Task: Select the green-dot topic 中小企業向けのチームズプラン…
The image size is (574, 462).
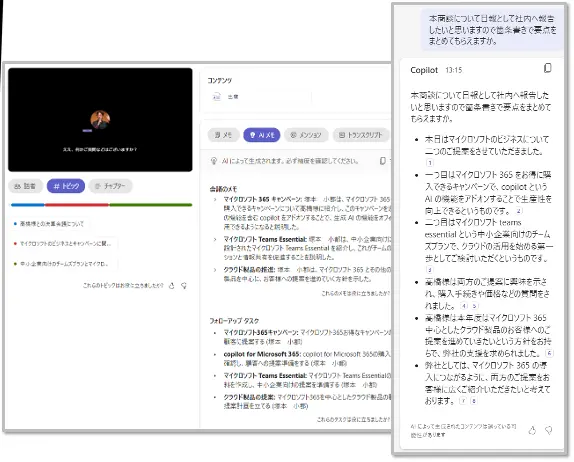Action: point(63,264)
